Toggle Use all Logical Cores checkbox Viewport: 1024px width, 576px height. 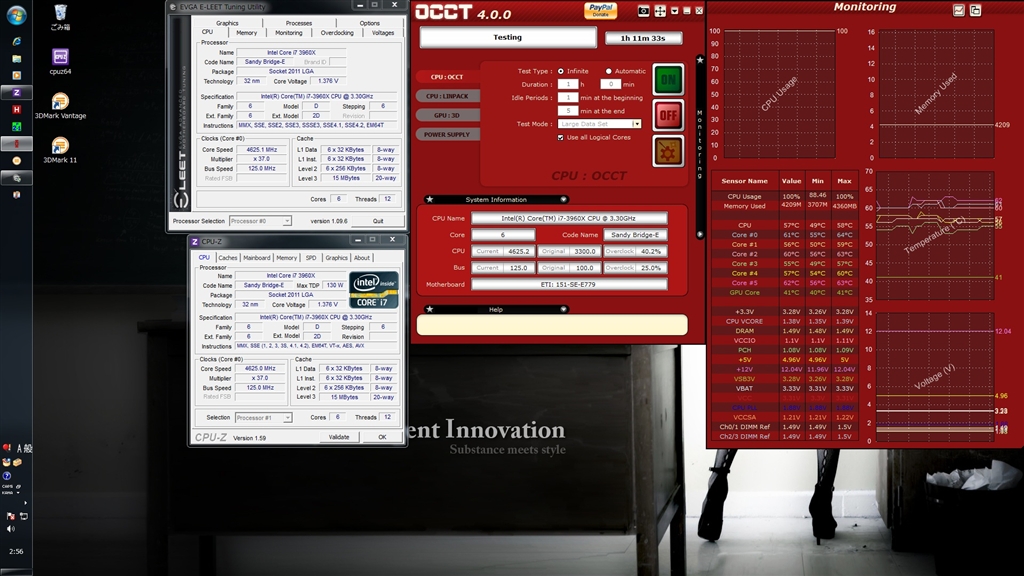click(x=560, y=138)
